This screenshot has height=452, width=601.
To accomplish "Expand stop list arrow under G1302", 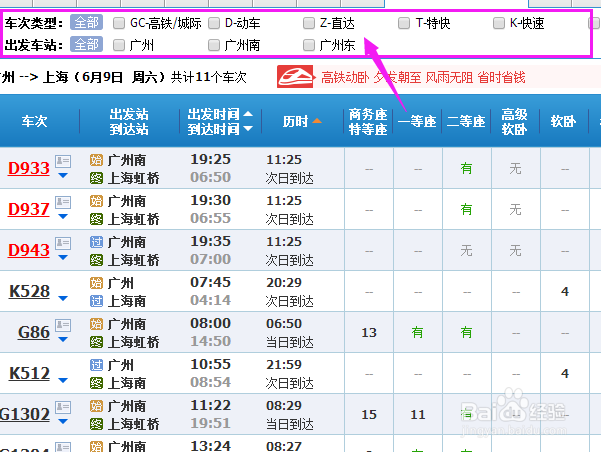I will pos(63,422).
